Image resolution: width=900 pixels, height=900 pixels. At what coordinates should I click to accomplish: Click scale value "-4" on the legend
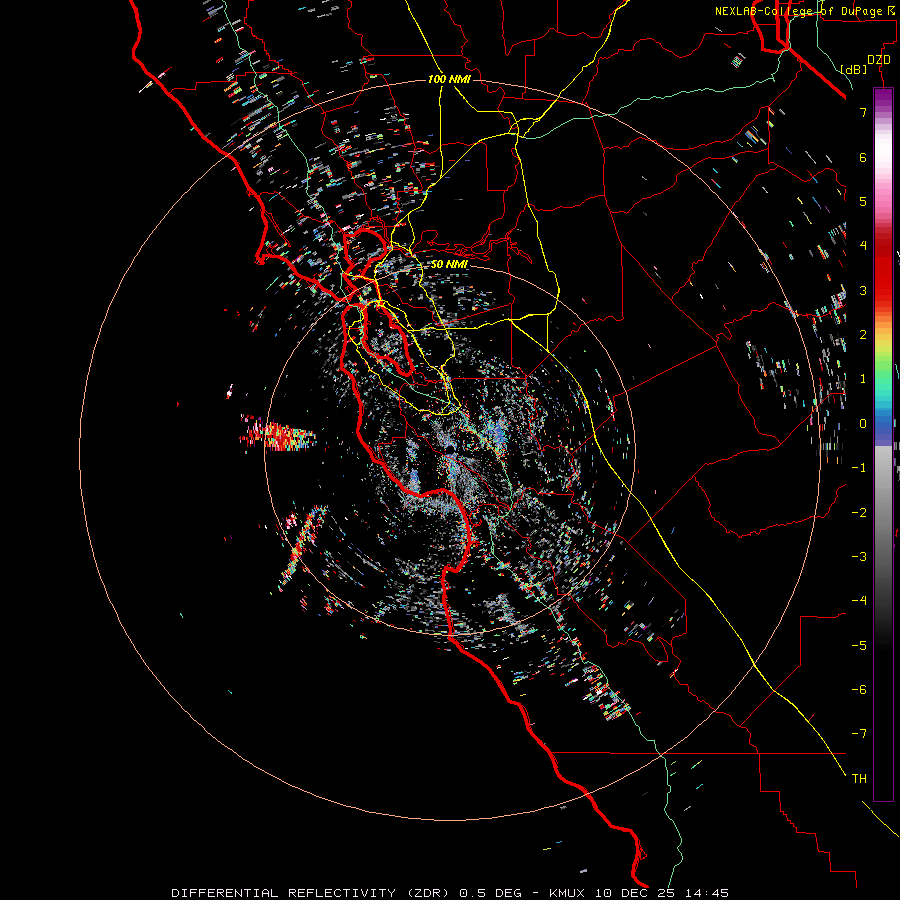(859, 601)
